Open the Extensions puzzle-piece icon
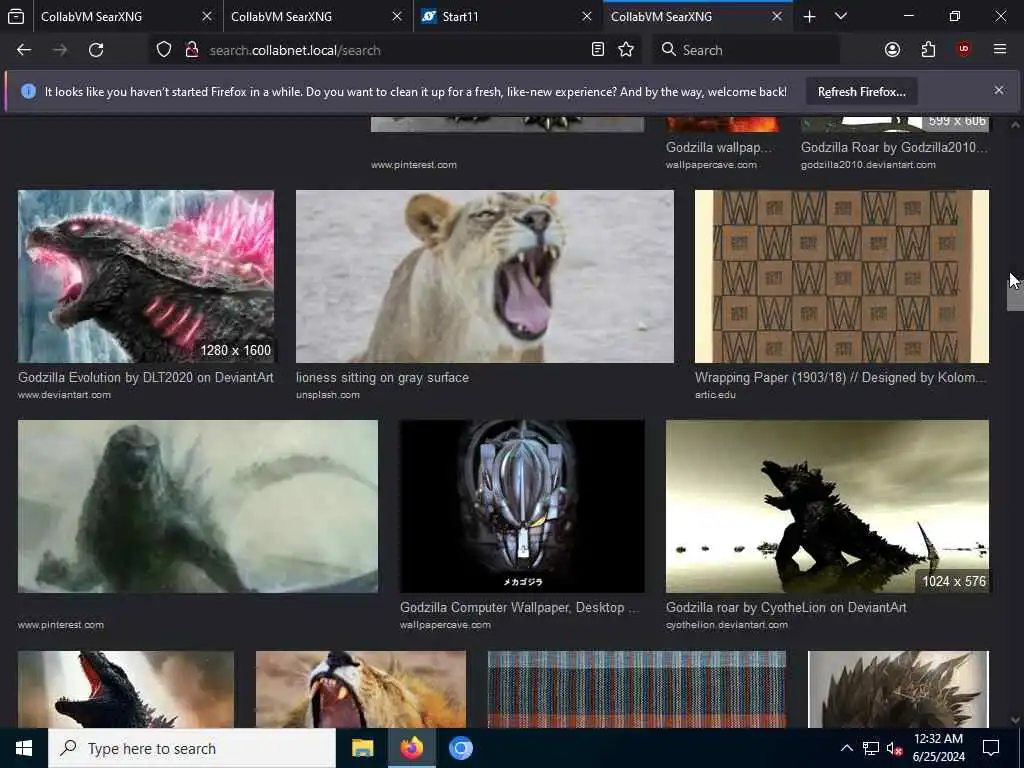 pos(928,50)
